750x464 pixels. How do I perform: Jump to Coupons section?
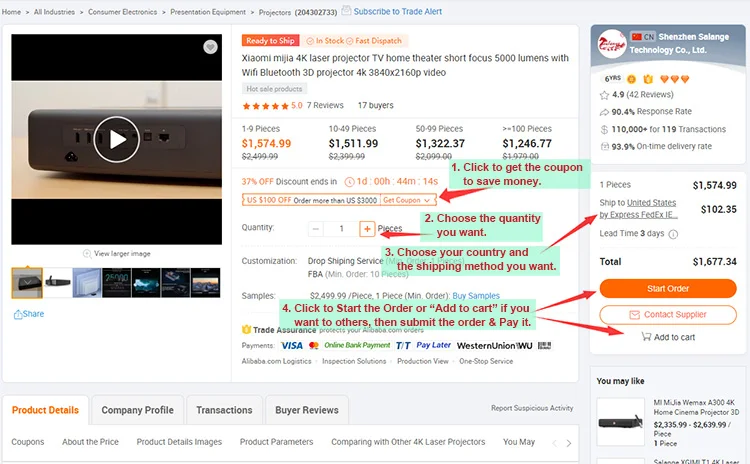pyautogui.click(x=28, y=442)
